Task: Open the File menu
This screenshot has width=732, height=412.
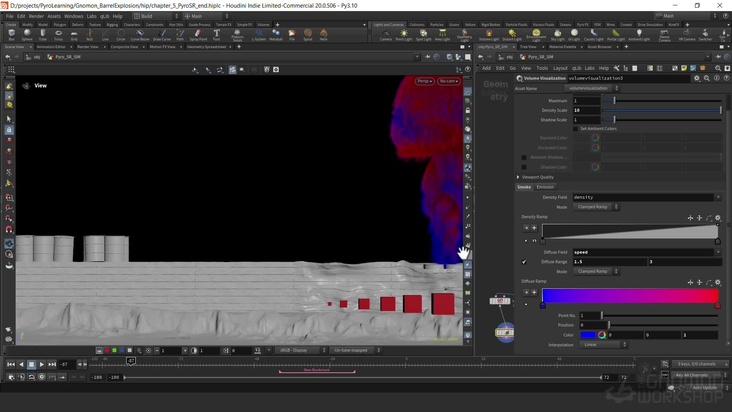Action: tap(9, 16)
